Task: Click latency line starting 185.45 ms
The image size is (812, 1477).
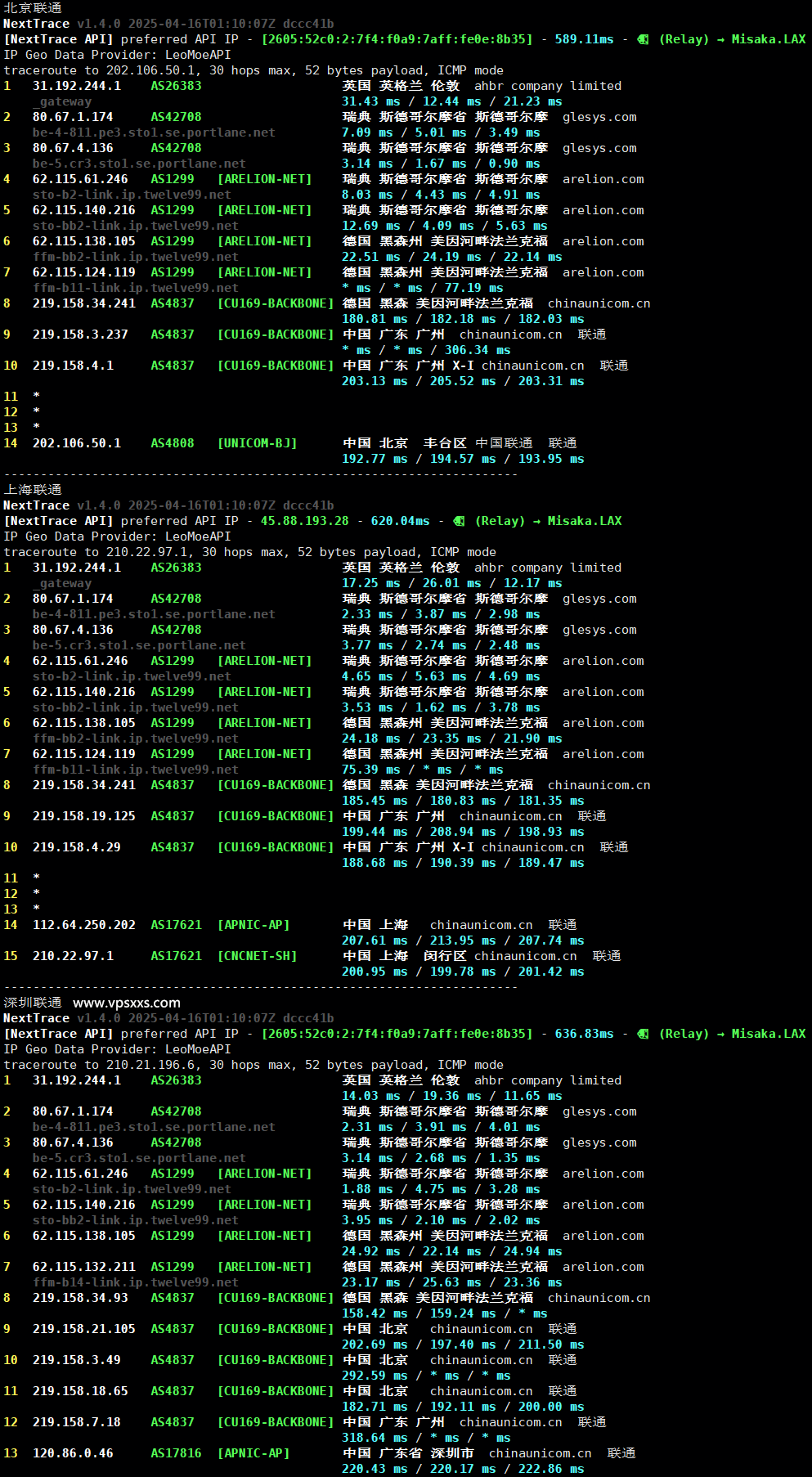Action: coord(463,801)
